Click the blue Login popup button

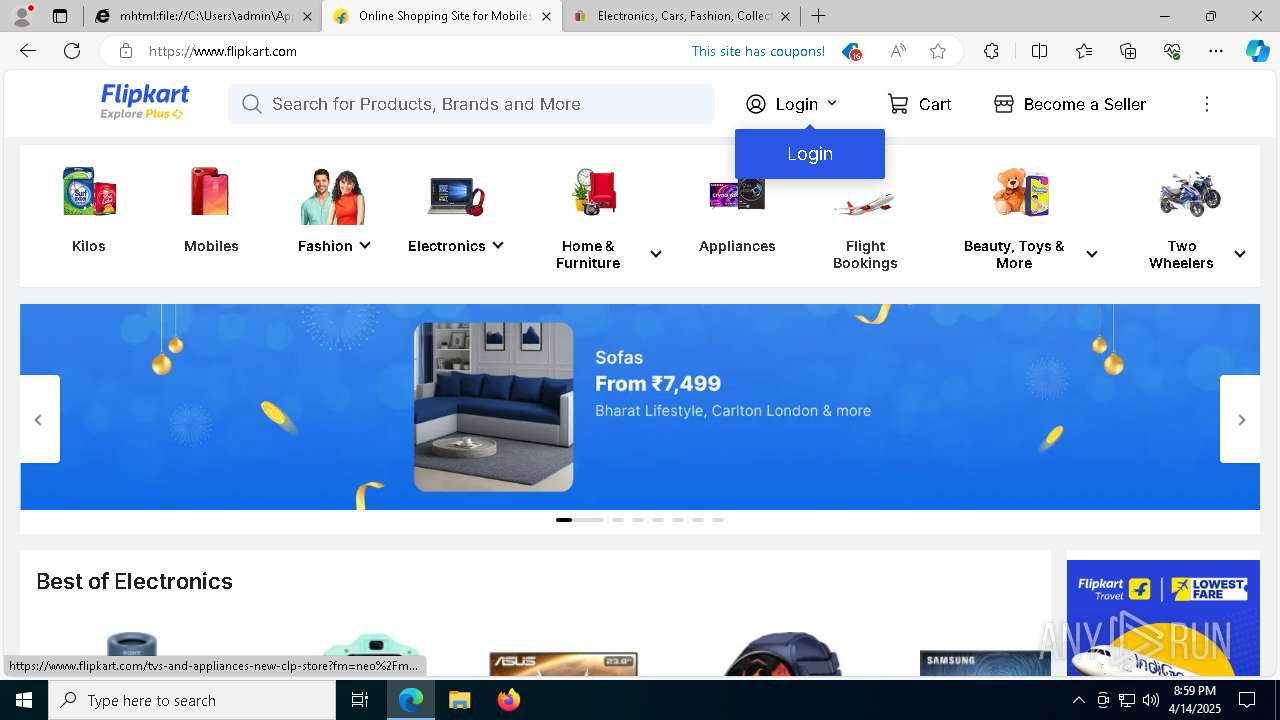coord(810,154)
